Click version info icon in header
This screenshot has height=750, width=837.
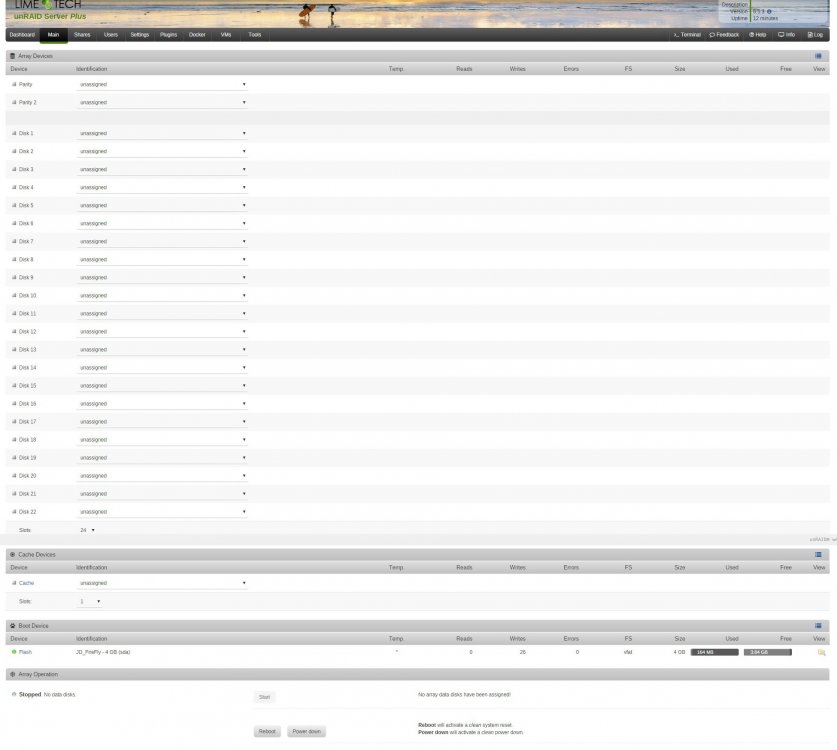point(769,11)
